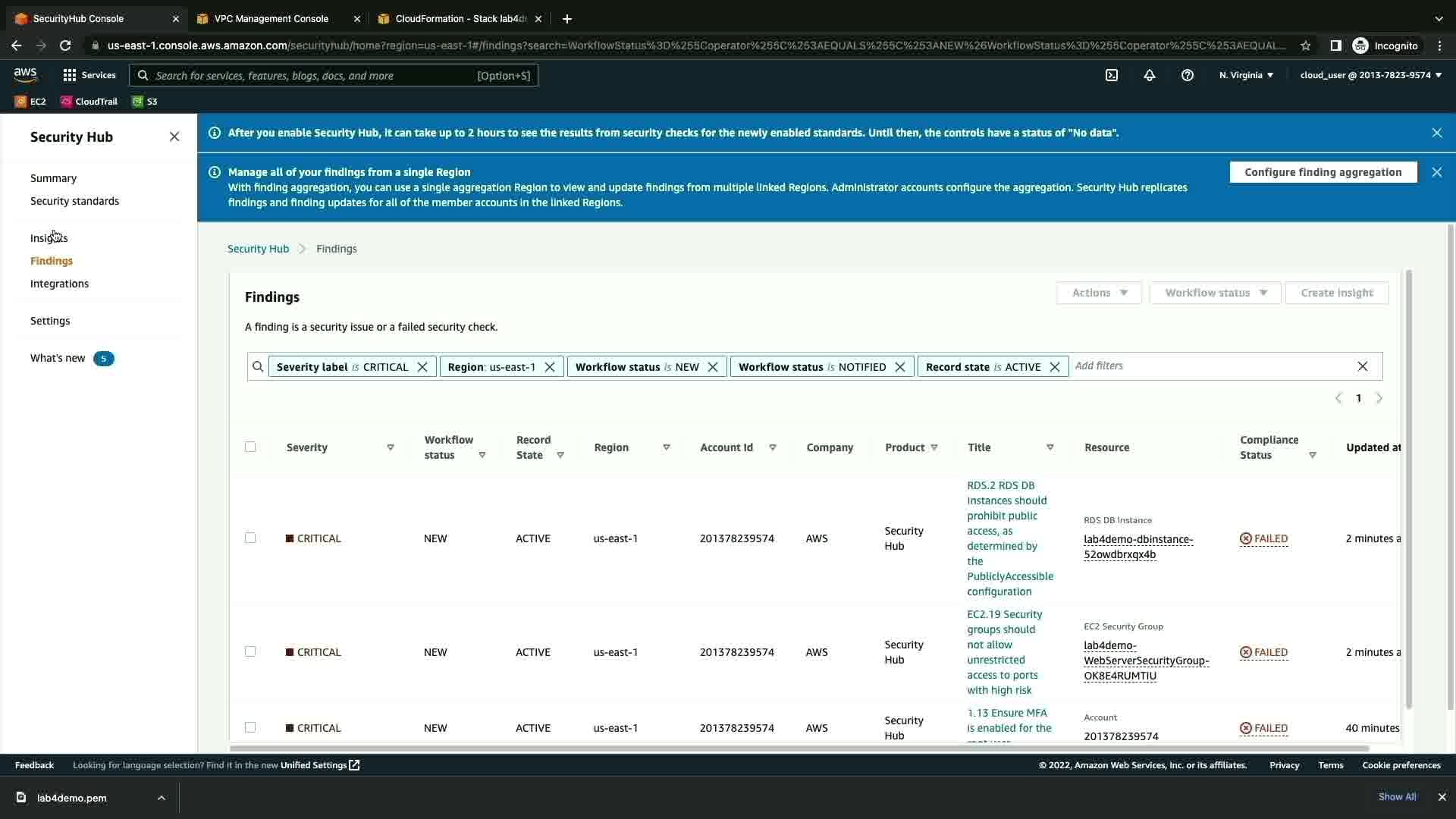
Task: Click the EC2 bookmark shortcut icon
Action: coord(21,102)
